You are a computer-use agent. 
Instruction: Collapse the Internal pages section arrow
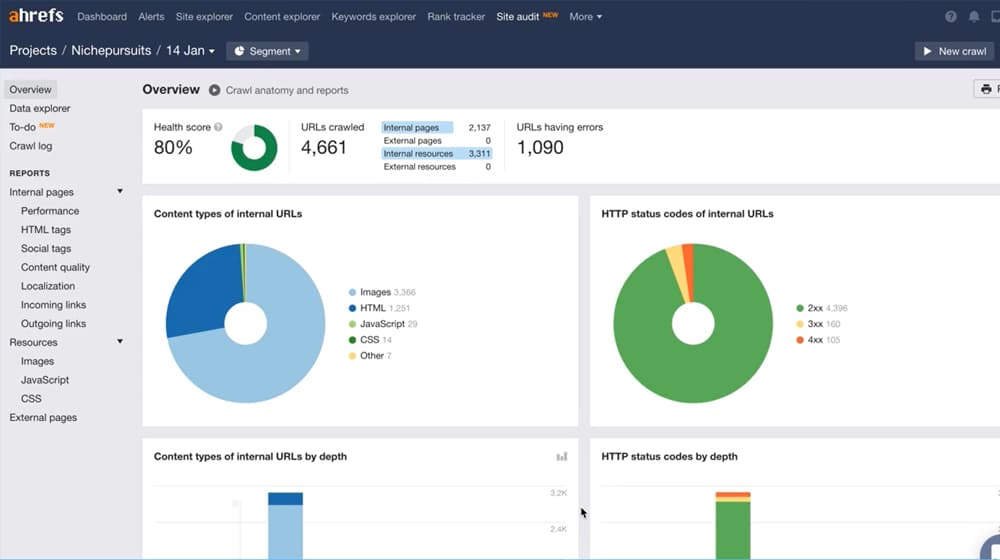(120, 191)
